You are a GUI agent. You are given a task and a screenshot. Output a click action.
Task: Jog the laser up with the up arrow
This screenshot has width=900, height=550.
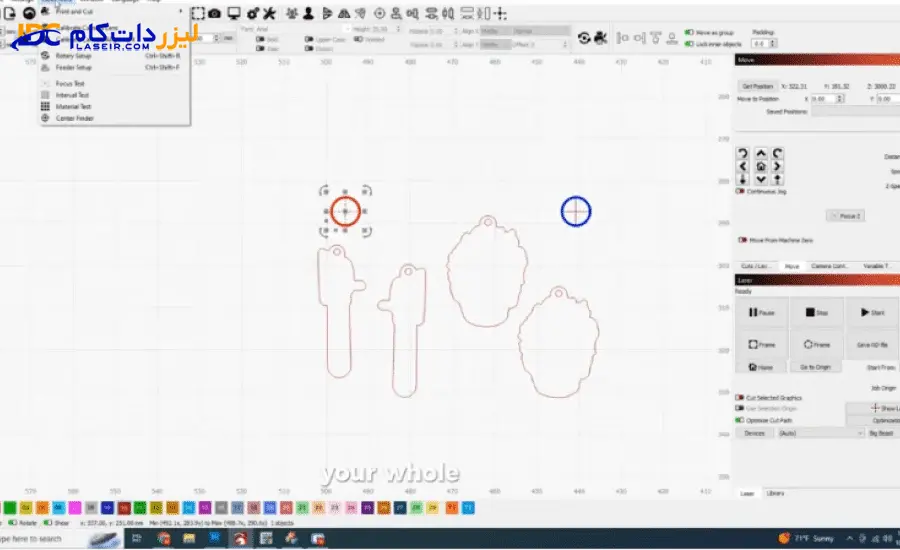point(761,153)
